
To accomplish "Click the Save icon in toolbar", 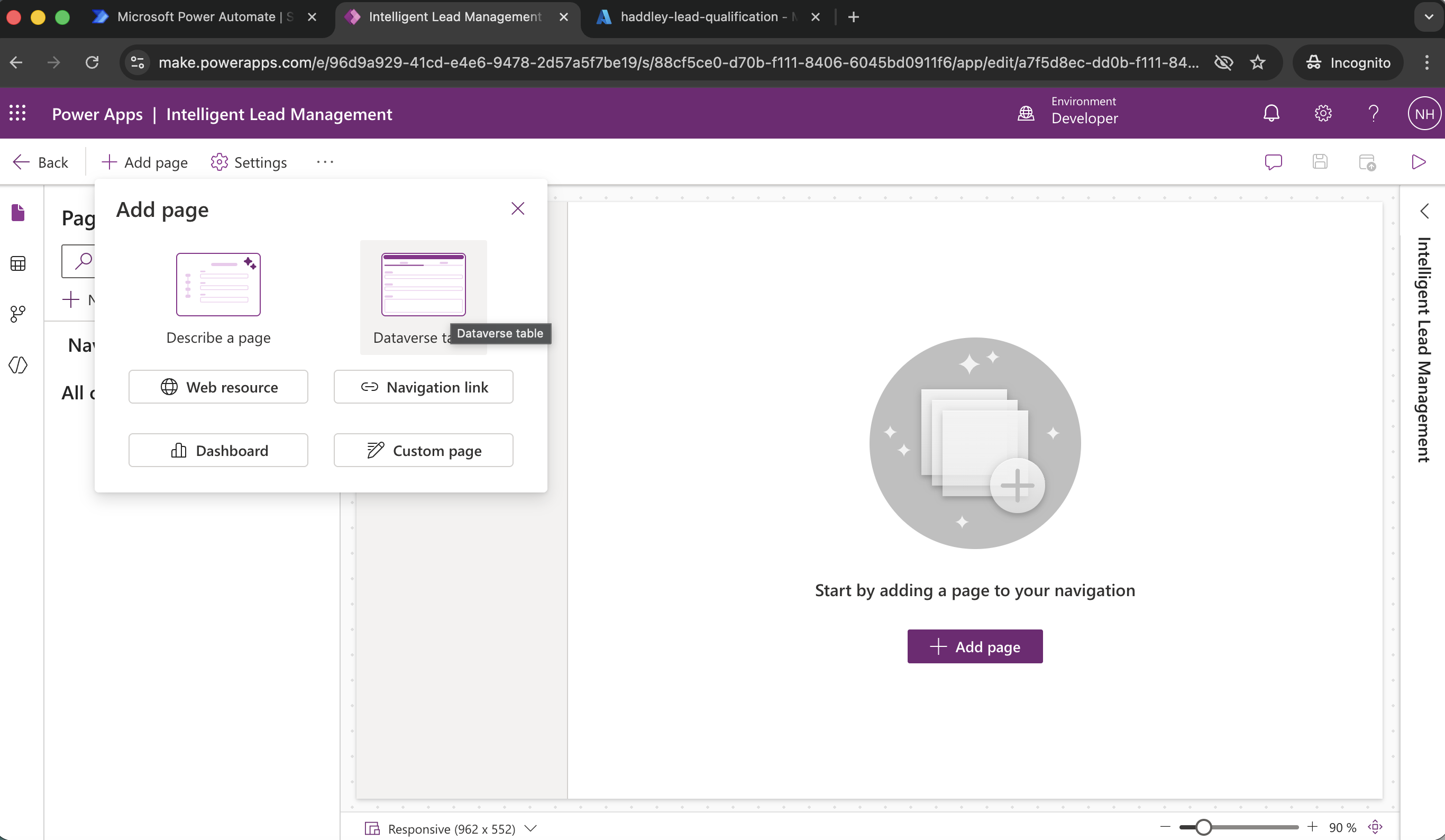I will (1320, 162).
